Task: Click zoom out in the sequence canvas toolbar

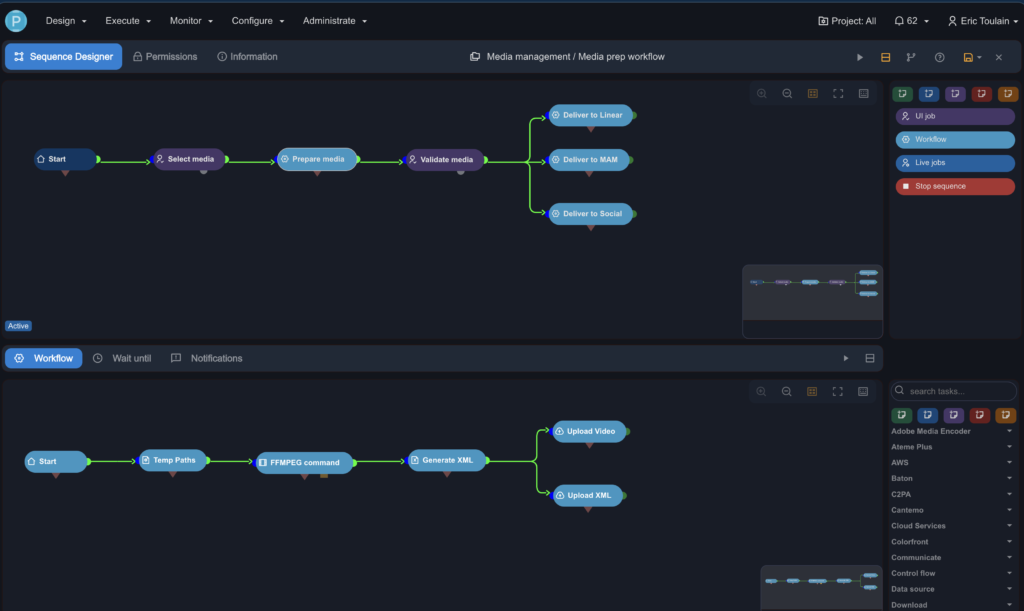Action: pos(787,94)
